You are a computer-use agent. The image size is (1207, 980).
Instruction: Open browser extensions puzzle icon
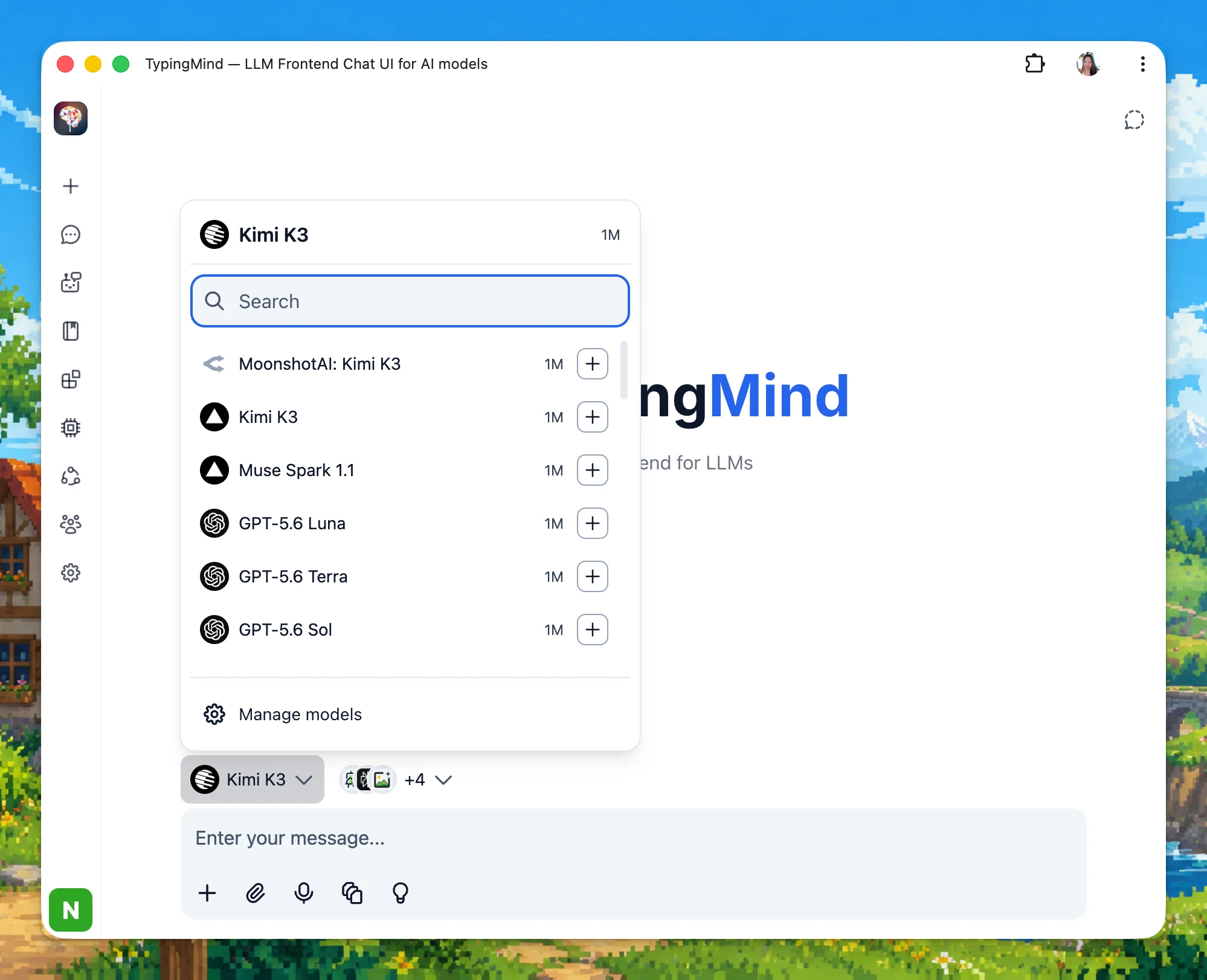(x=1035, y=63)
